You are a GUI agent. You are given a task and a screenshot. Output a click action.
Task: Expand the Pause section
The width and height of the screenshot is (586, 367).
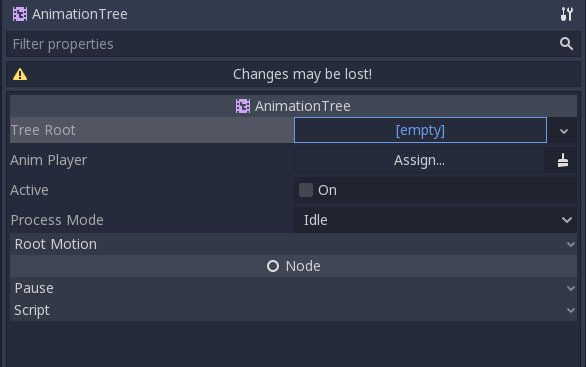(x=293, y=288)
